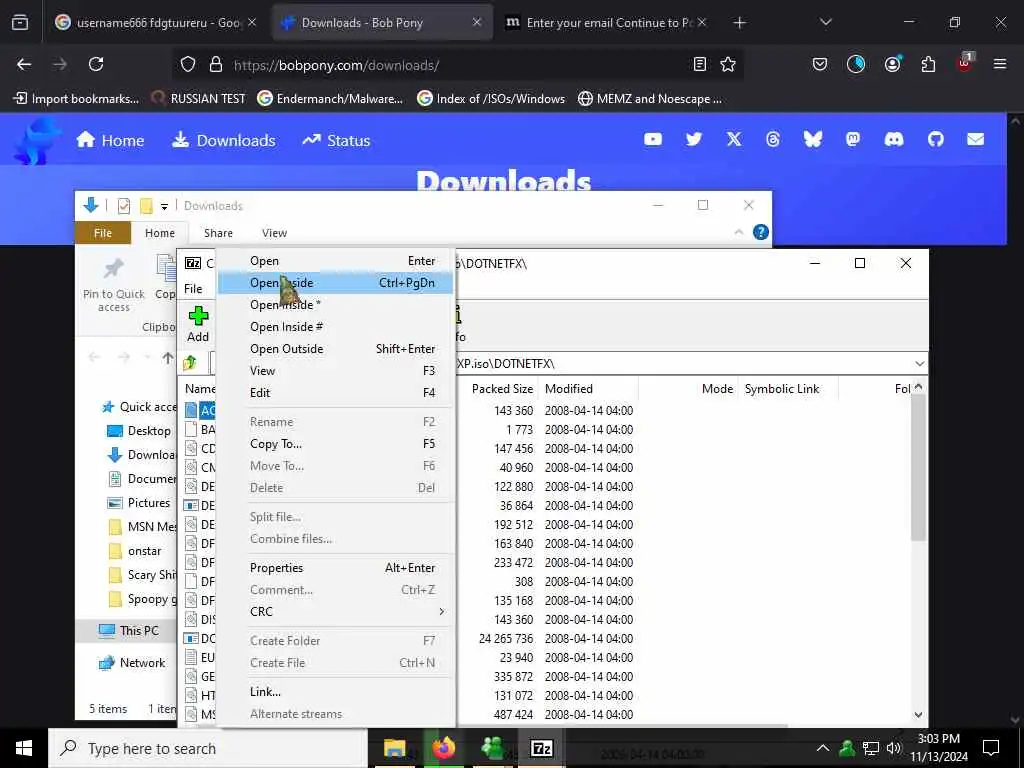Click the email envelope icon

point(976,139)
